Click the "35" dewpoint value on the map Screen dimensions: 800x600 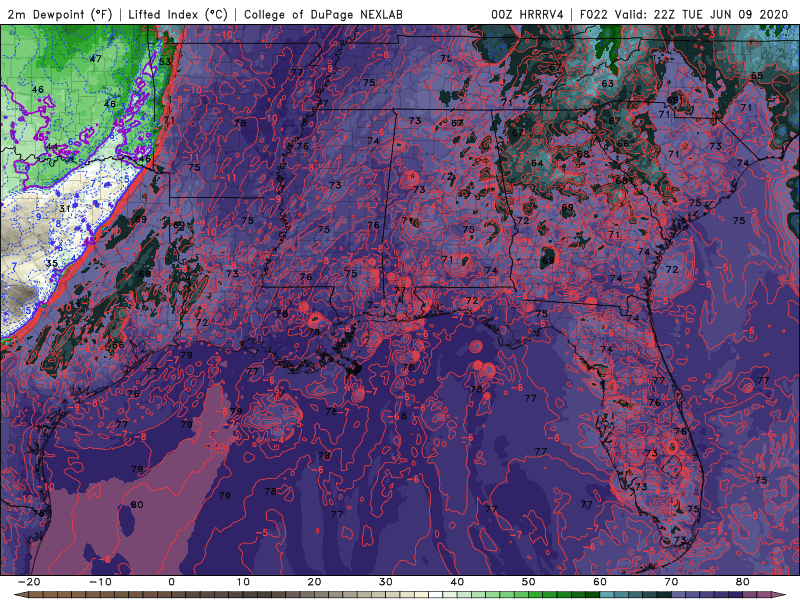click(52, 263)
